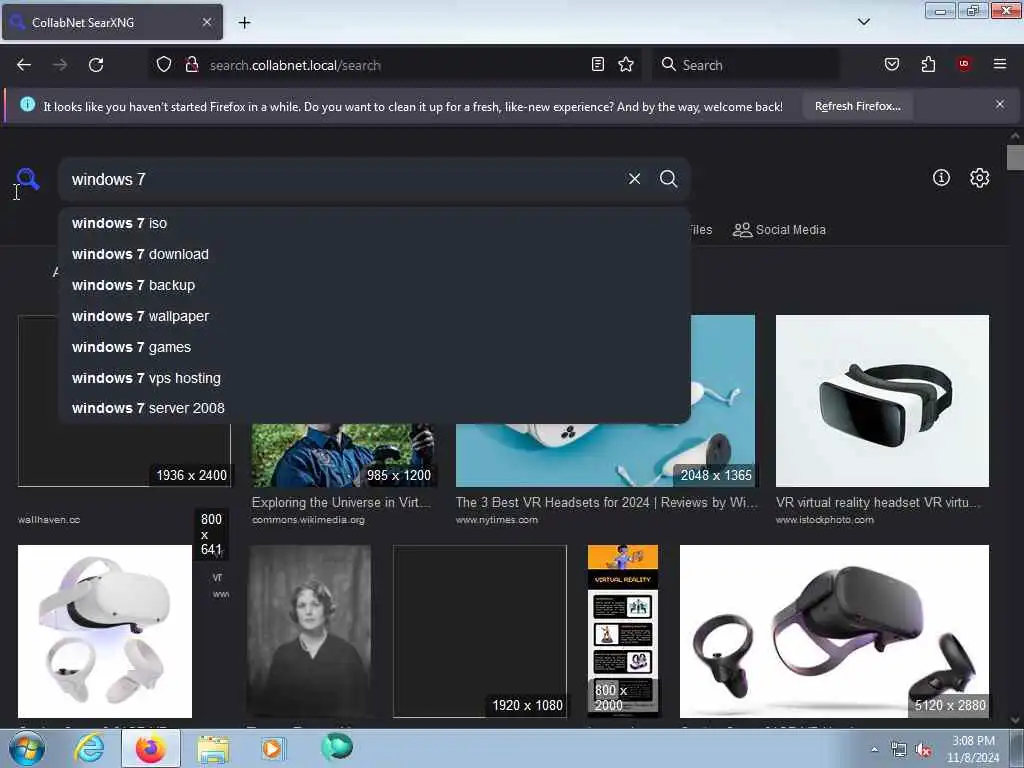Open Windows Explorer folder on taskbar
Image resolution: width=1024 pixels, height=768 pixels.
click(213, 749)
